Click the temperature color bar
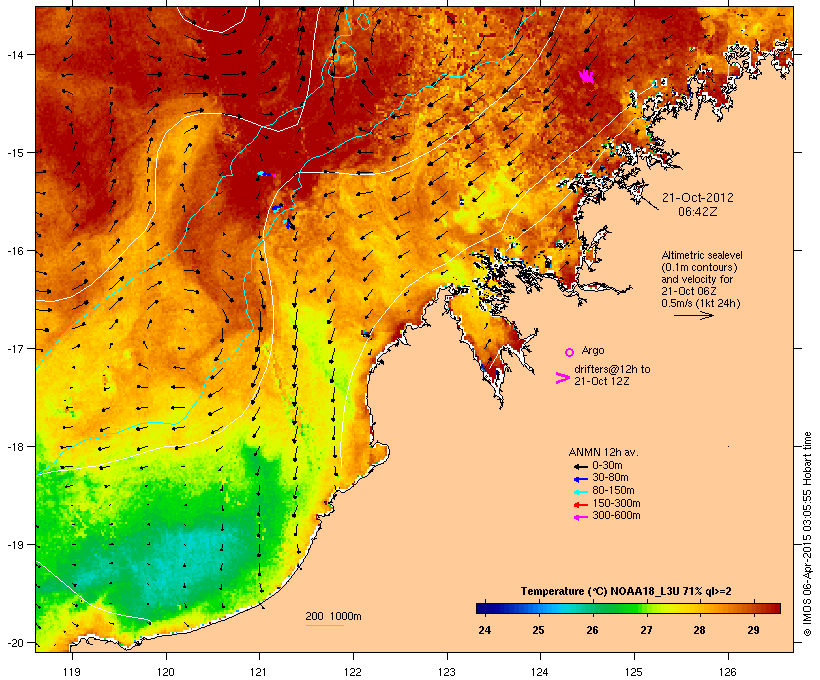This screenshot has width=820, height=680. click(x=628, y=608)
